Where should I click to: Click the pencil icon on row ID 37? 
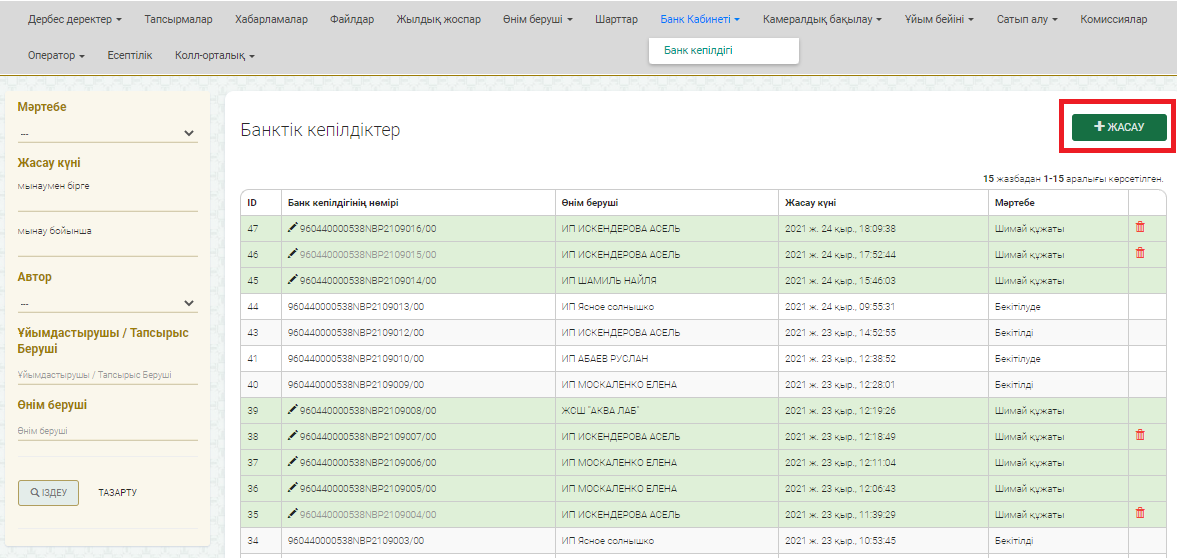pyautogui.click(x=293, y=462)
